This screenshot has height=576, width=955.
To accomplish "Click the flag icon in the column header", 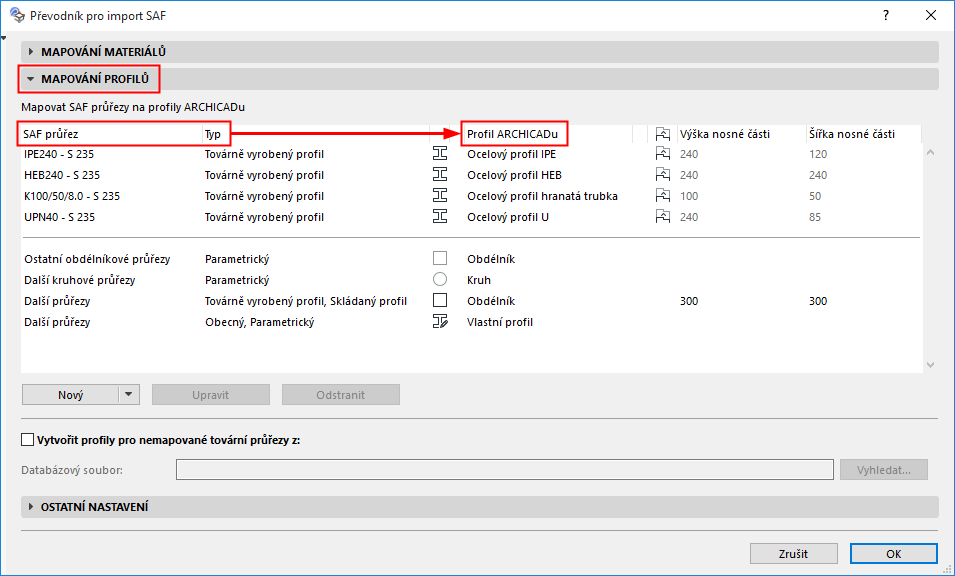I will pyautogui.click(x=663, y=133).
